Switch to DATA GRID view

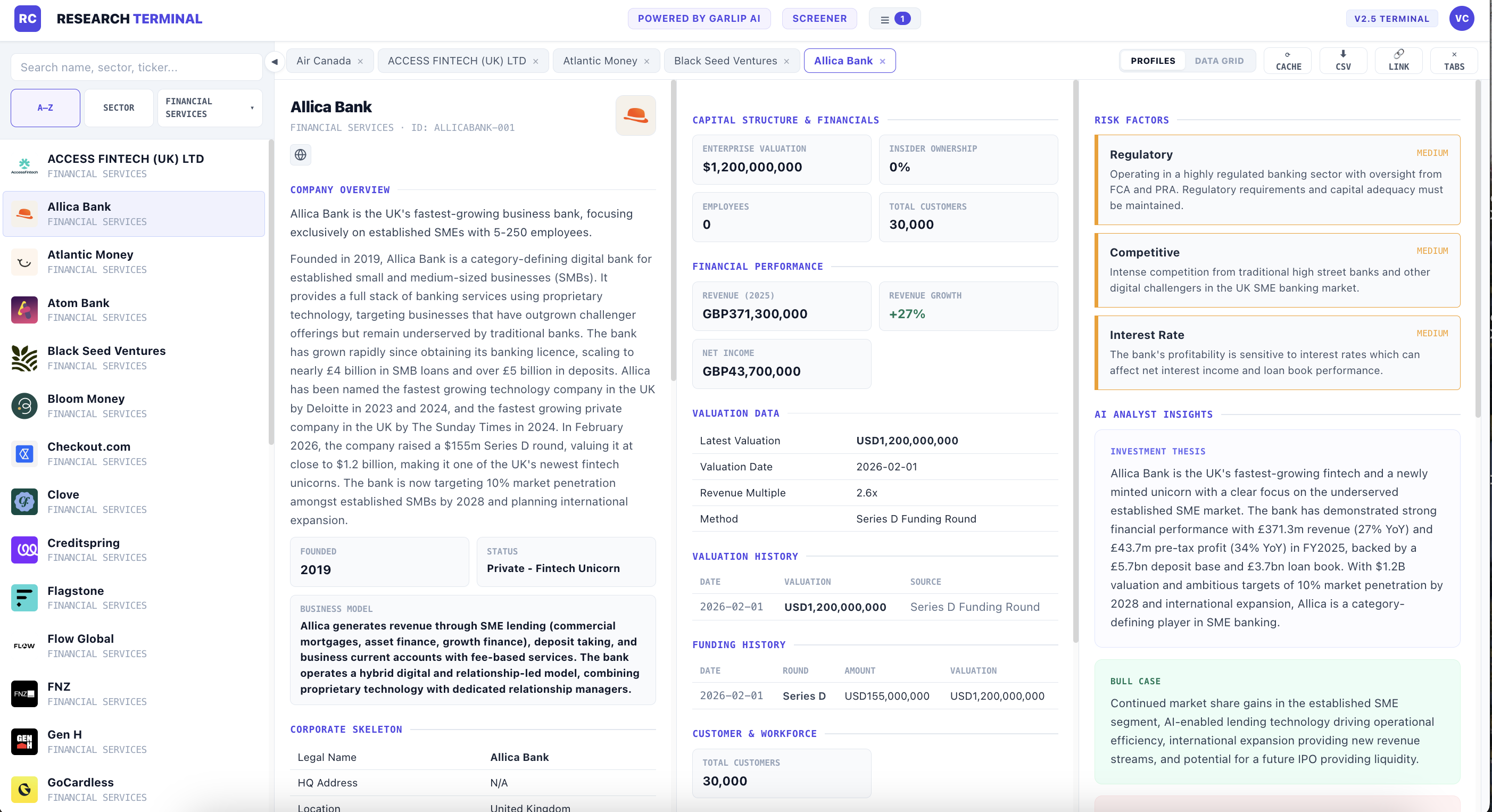tap(1219, 61)
